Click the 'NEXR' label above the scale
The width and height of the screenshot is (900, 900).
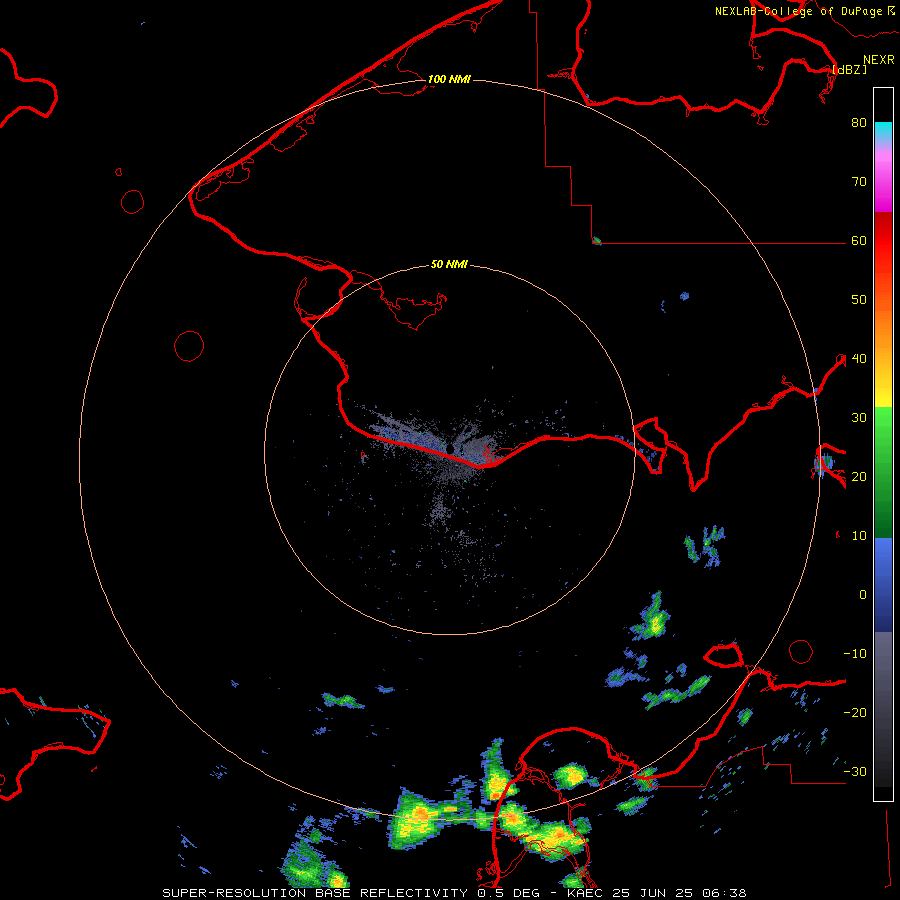[x=879, y=59]
